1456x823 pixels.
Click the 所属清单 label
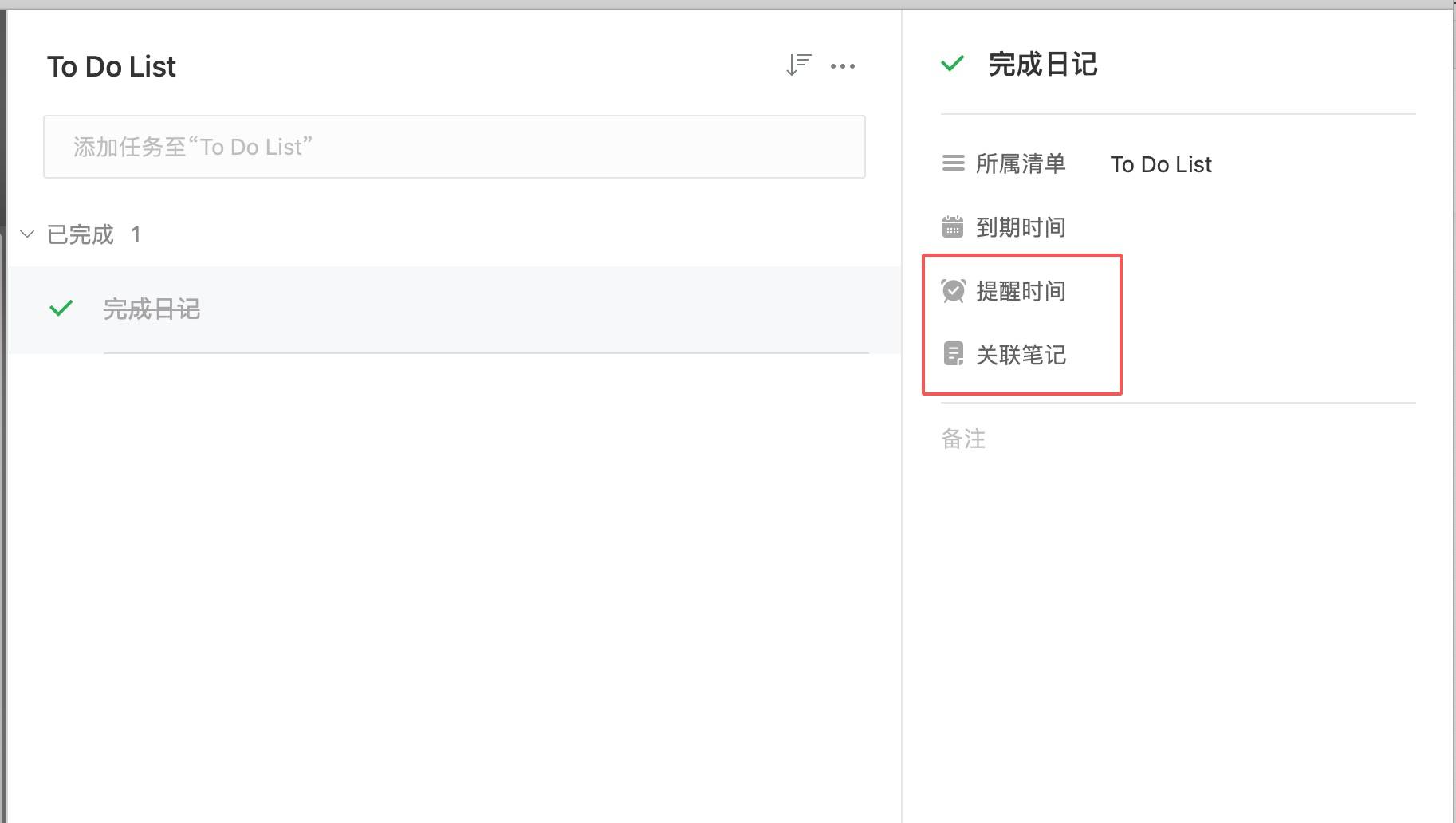tap(1021, 163)
